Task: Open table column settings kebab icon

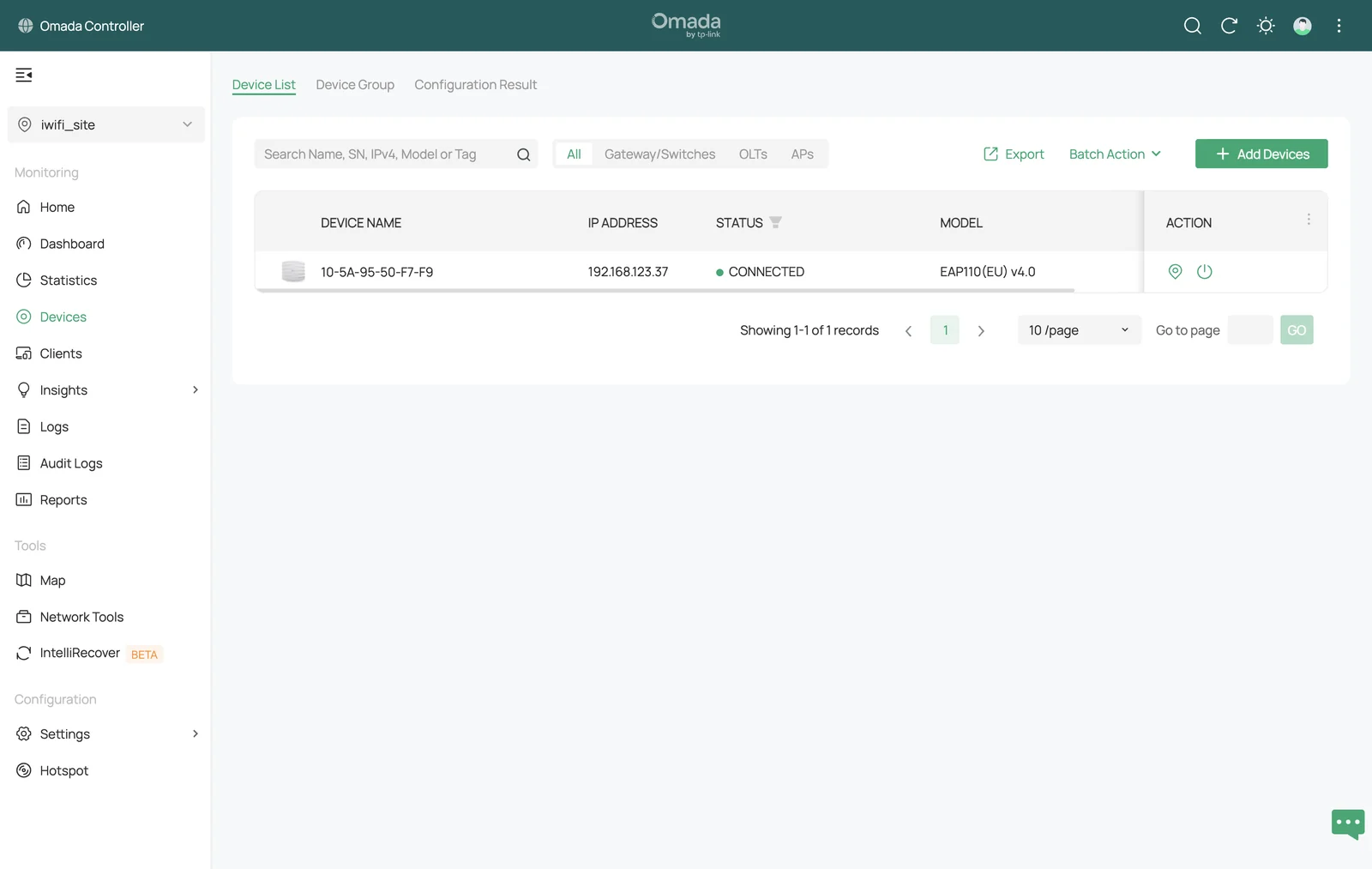Action: [x=1309, y=220]
